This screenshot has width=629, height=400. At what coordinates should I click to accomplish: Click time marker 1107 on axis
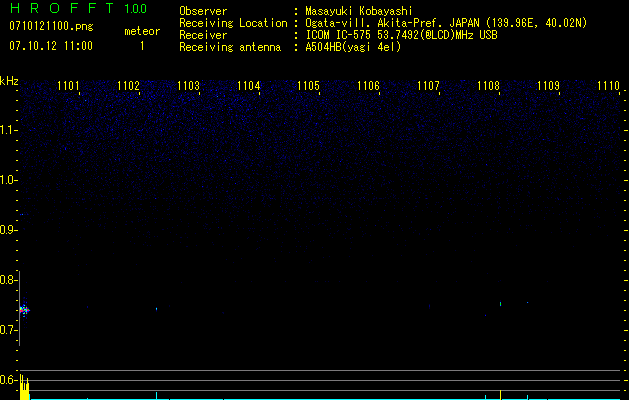point(428,86)
